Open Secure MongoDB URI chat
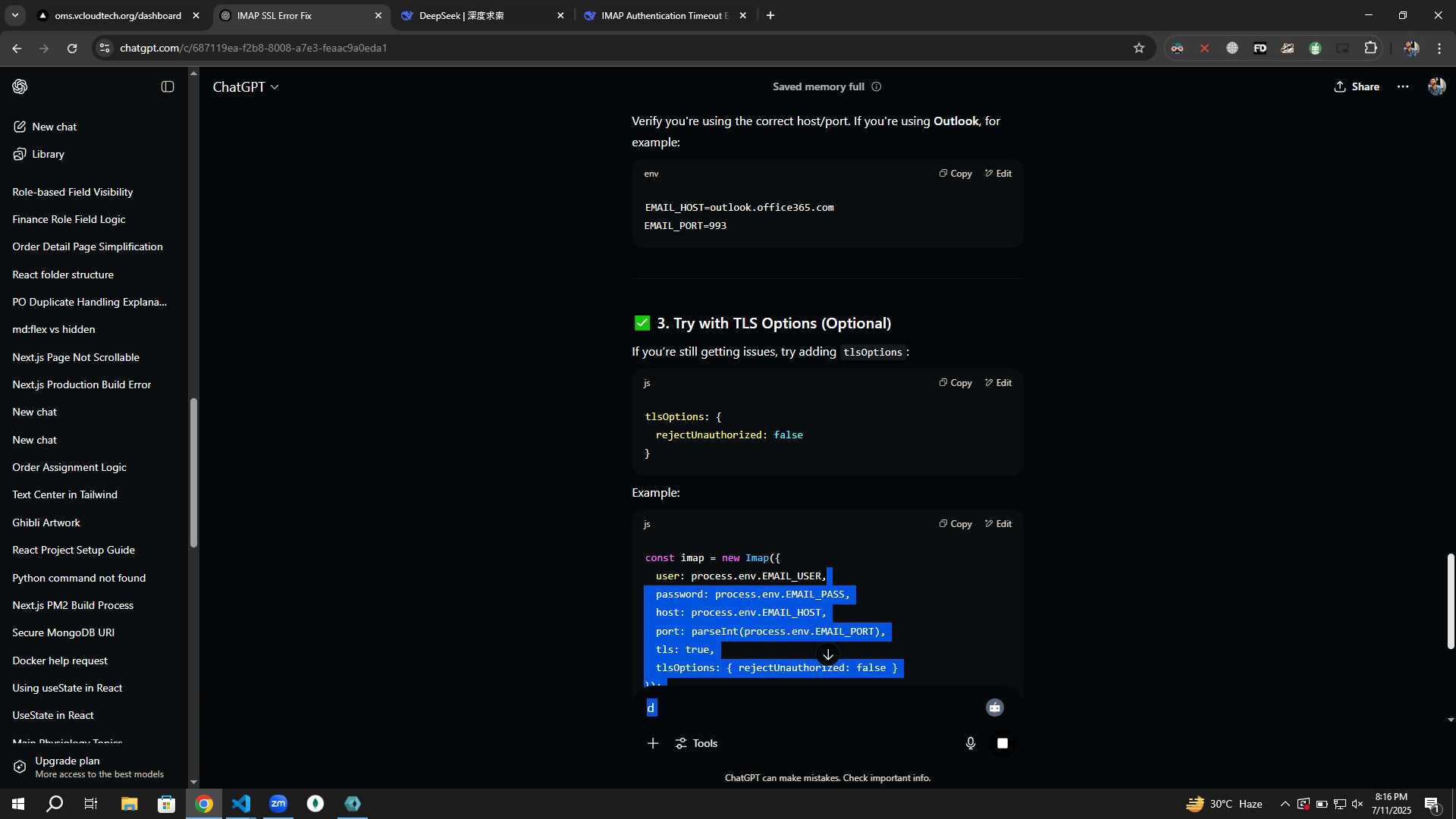 [x=64, y=632]
